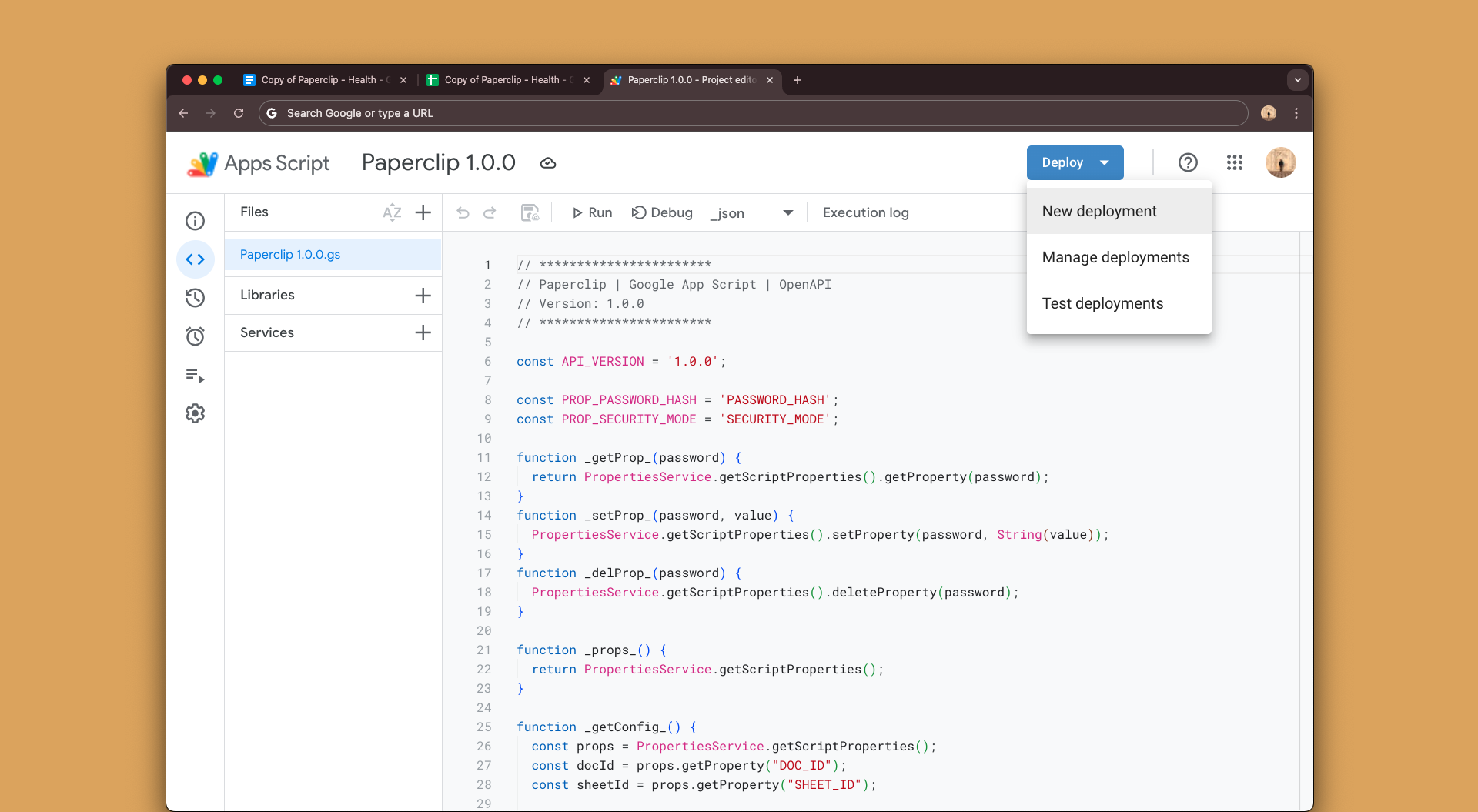Open the Triggers panel

click(195, 336)
